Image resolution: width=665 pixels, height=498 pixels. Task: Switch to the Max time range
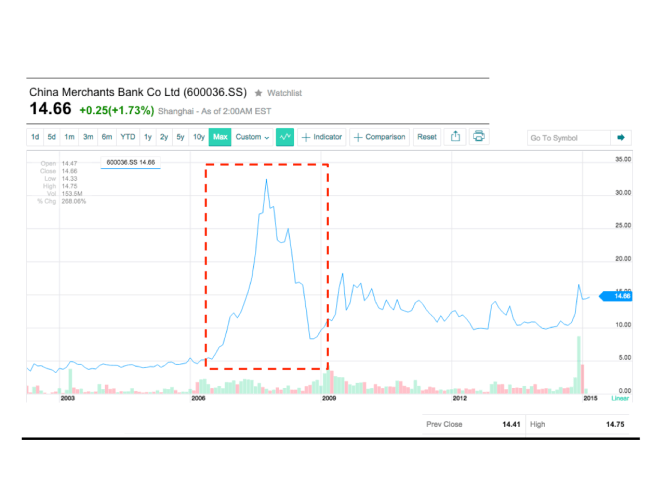pos(220,137)
